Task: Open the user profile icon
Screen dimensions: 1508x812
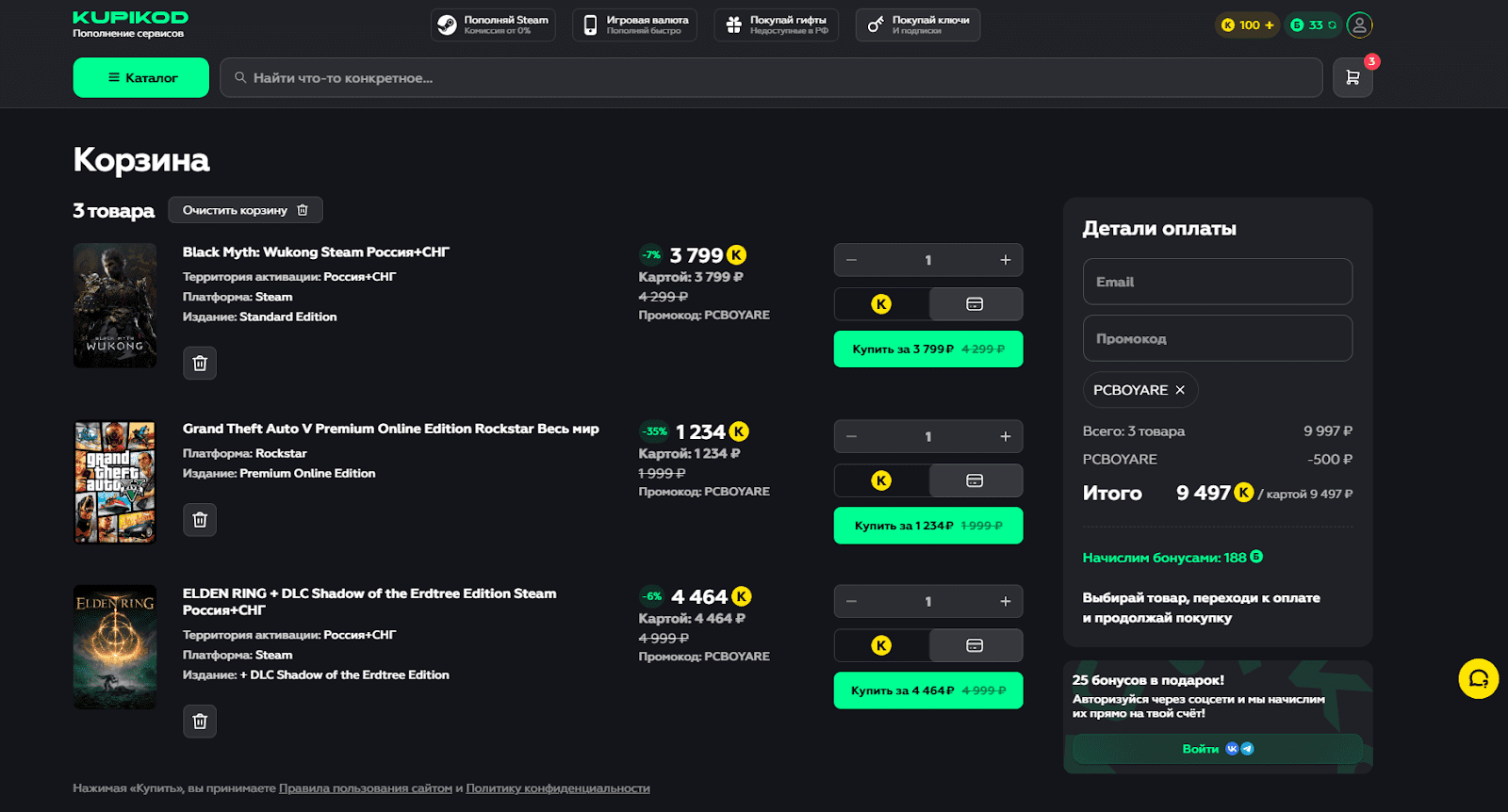Action: coord(1359,25)
